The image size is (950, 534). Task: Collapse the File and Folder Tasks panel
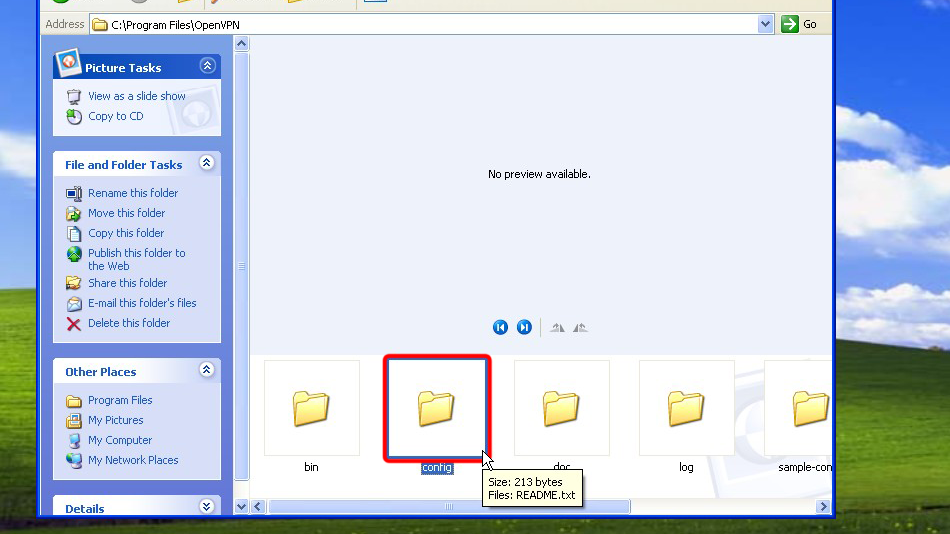point(207,164)
